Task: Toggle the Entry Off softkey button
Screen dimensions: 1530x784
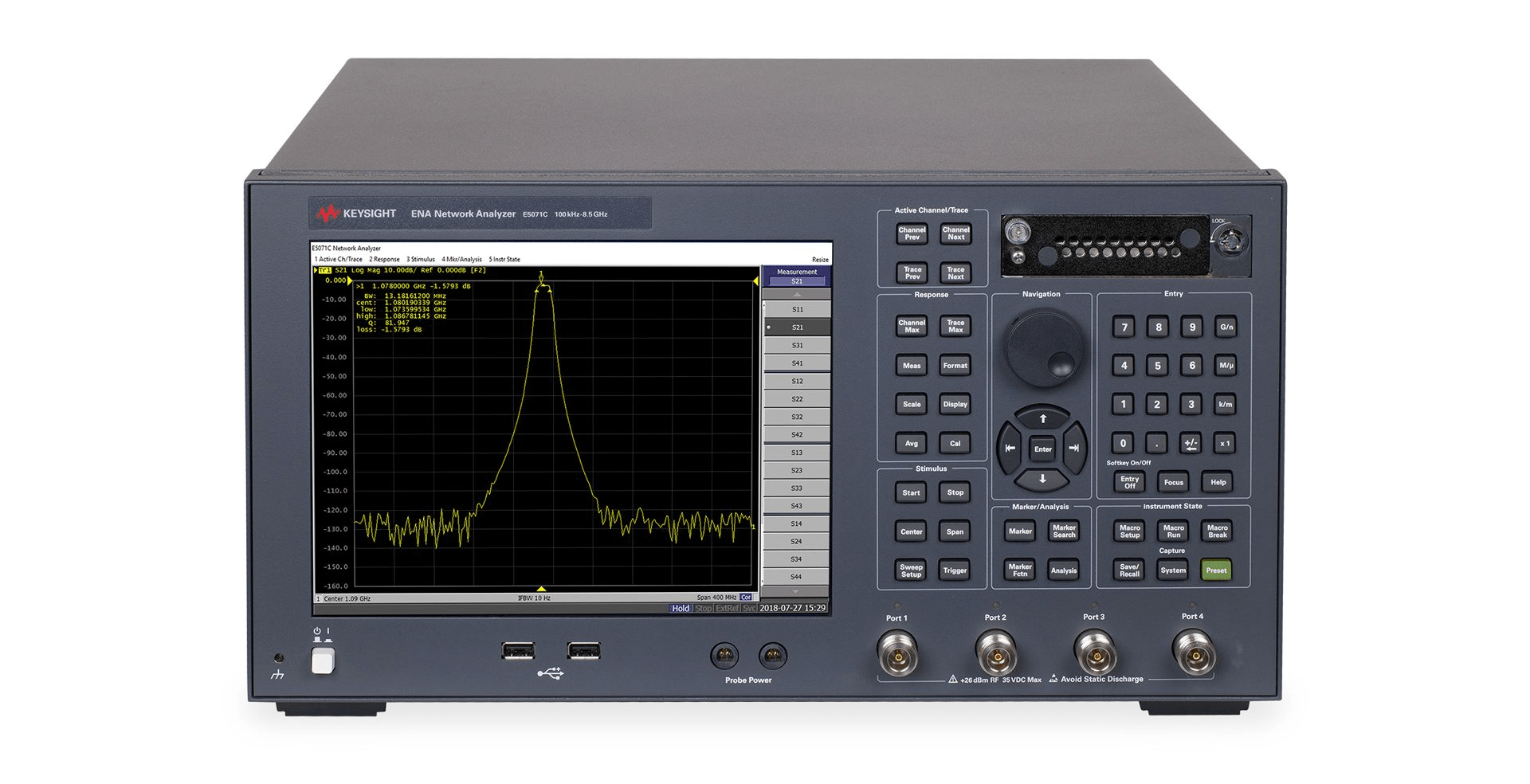Action: [x=1129, y=483]
